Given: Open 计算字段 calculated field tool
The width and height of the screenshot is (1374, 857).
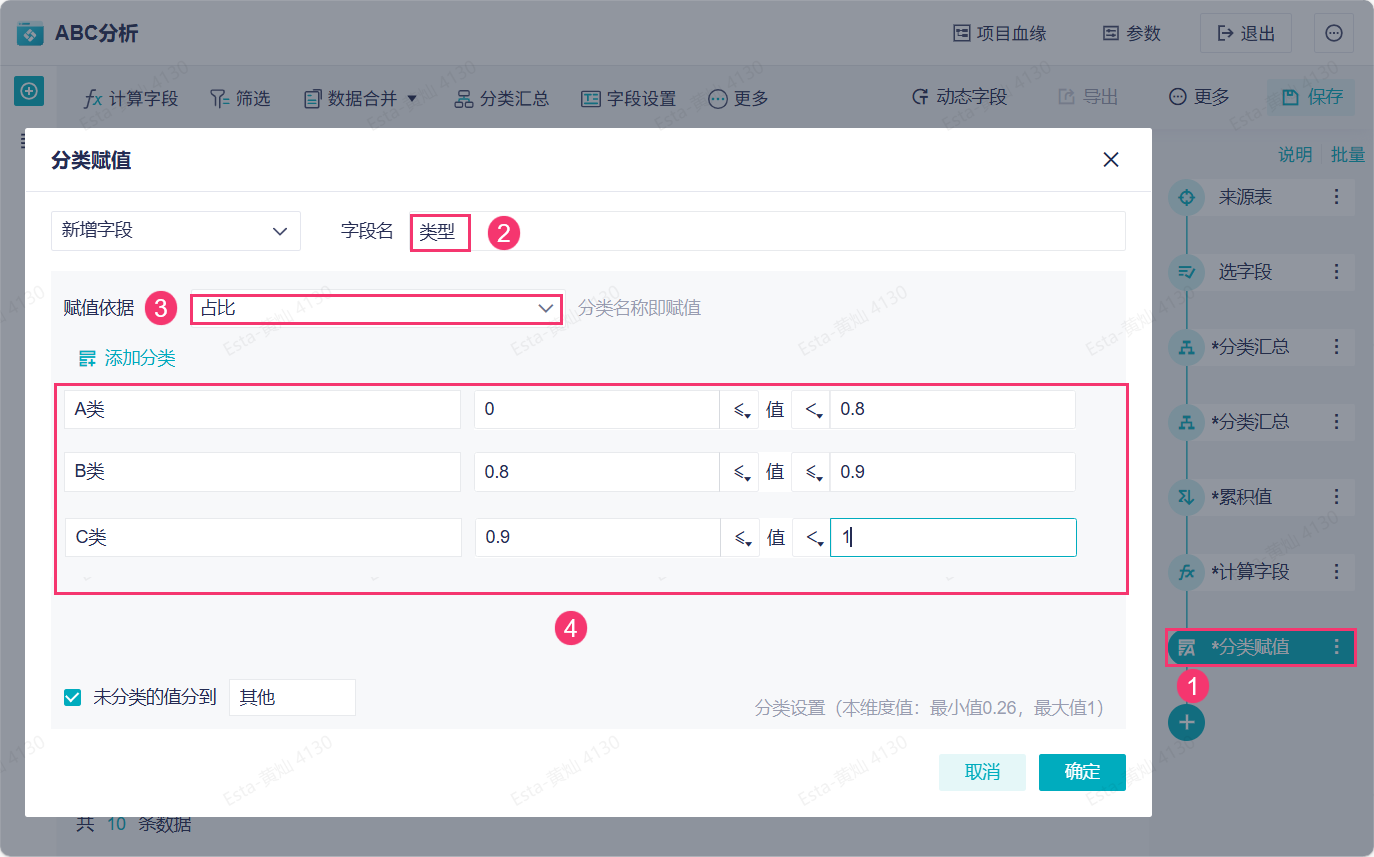Looking at the screenshot, I should click(x=131, y=98).
